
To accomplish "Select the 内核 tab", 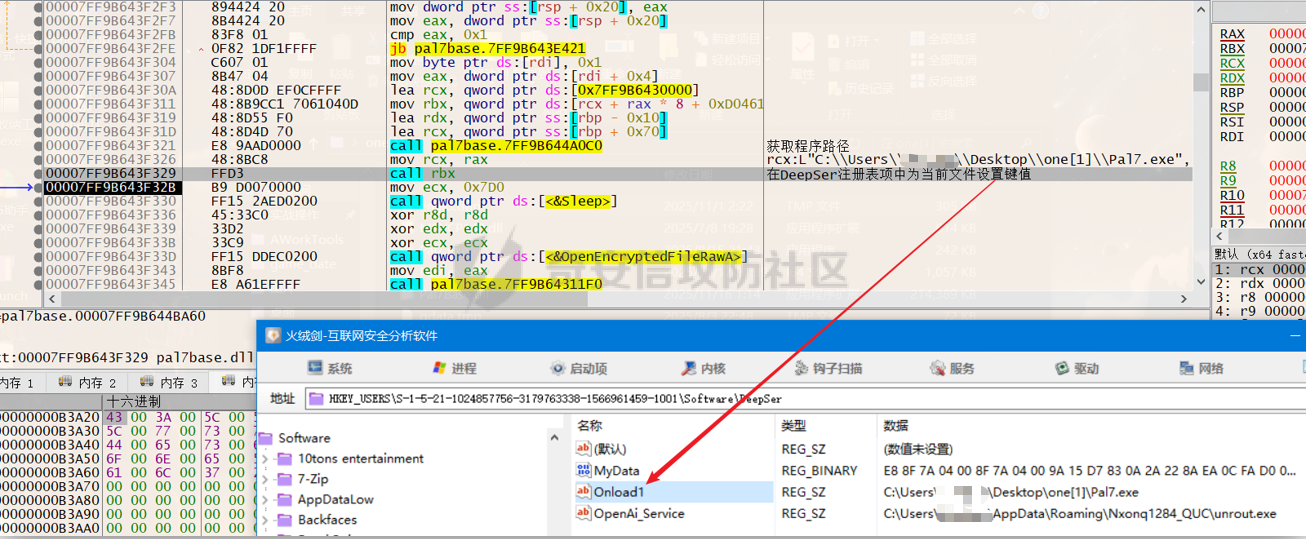I will (x=702, y=368).
